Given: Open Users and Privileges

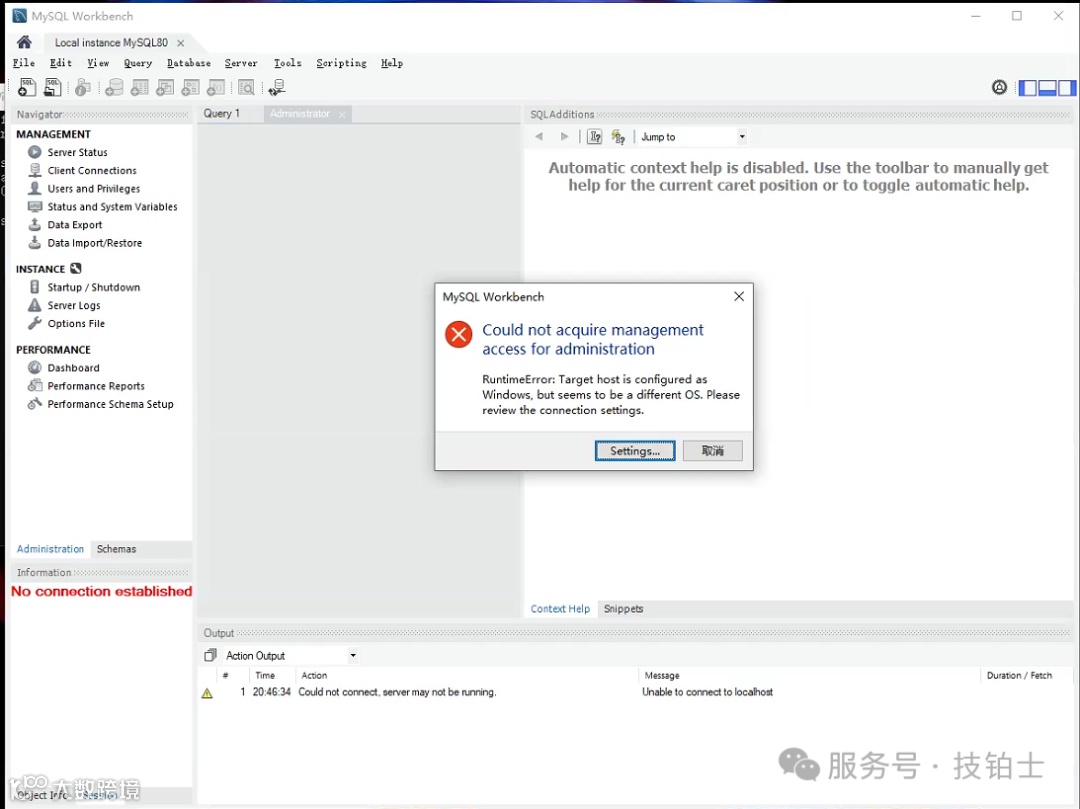Looking at the screenshot, I should pyautogui.click(x=94, y=189).
